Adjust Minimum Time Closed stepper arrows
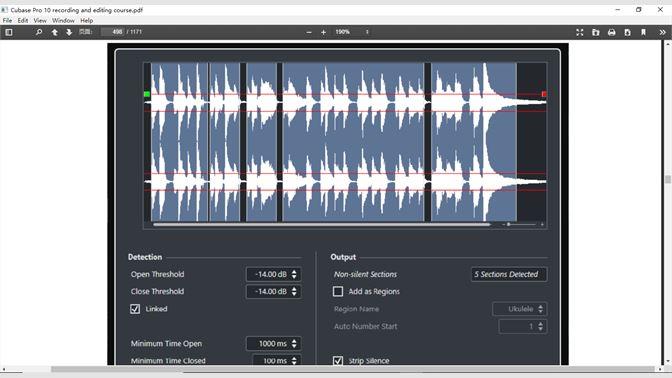 pos(294,360)
